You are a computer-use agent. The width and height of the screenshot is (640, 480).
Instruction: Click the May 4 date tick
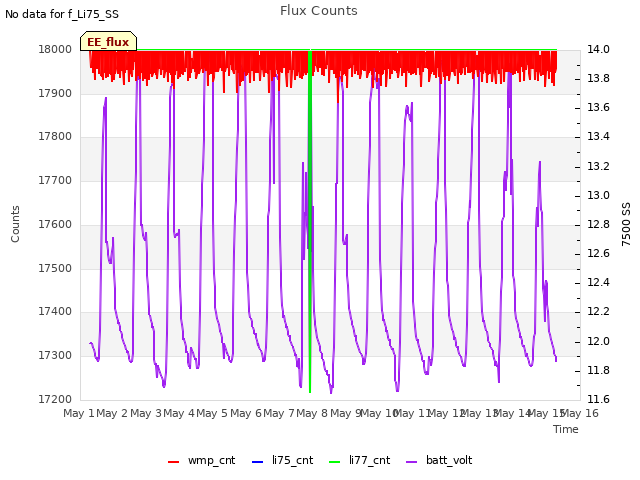point(179,413)
